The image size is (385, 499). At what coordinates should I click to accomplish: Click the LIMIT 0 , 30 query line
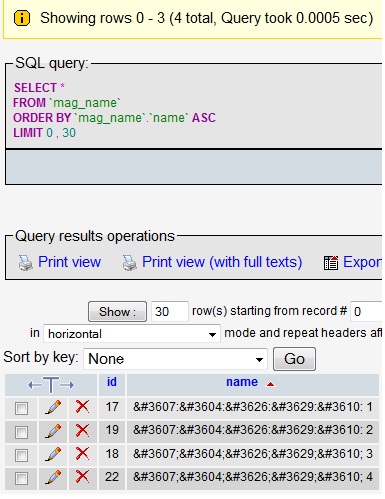pos(45,133)
